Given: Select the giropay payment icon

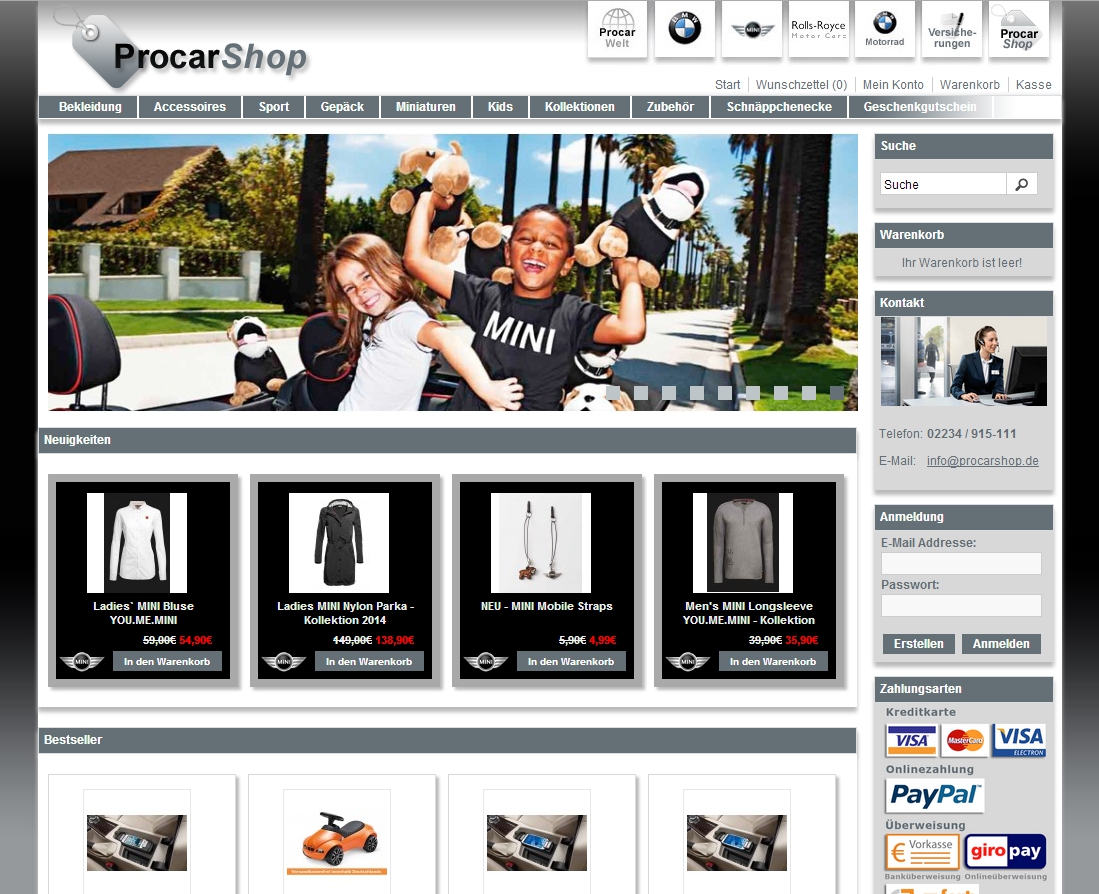Looking at the screenshot, I should pyautogui.click(x=1005, y=852).
